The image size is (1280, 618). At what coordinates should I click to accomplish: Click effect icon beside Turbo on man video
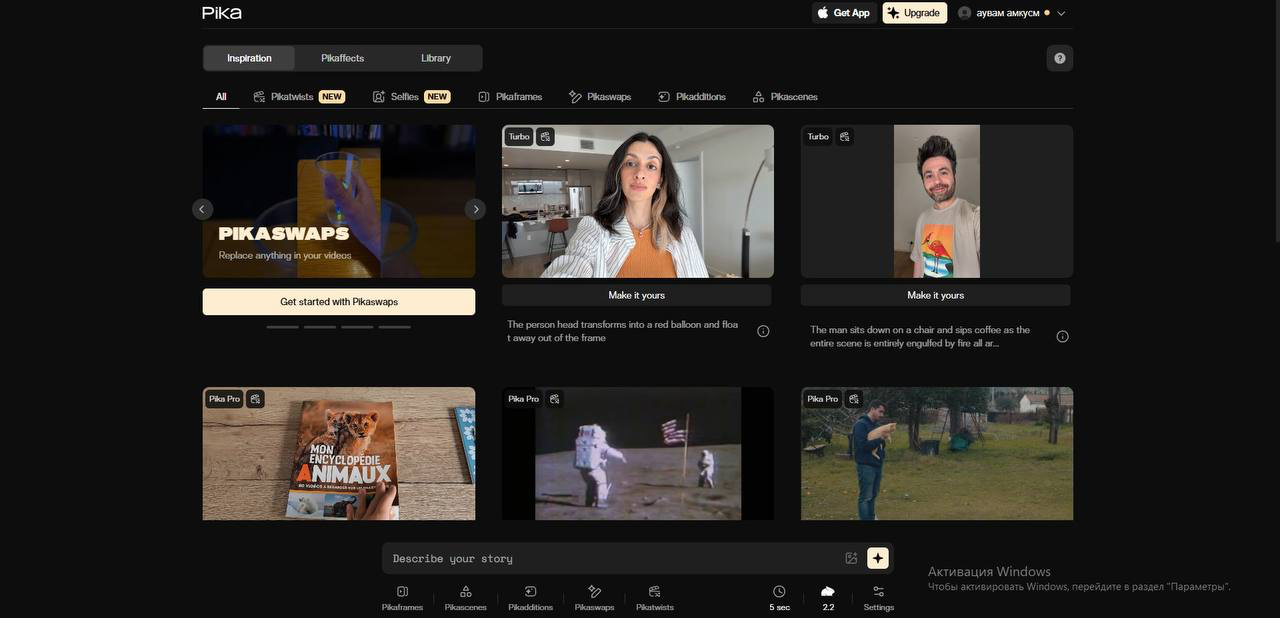[x=844, y=137]
